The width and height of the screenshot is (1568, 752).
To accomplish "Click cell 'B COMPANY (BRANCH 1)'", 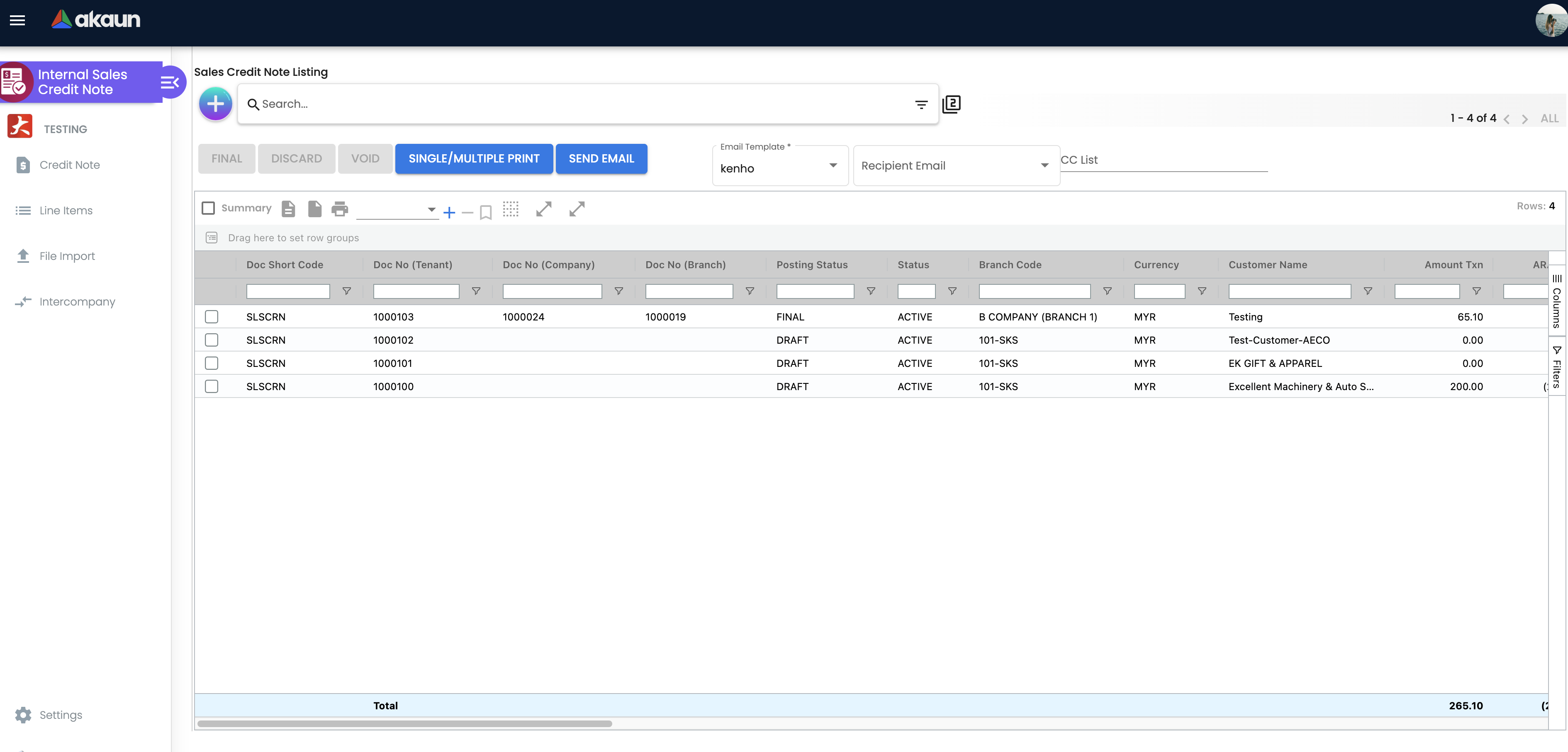I will tap(1038, 317).
